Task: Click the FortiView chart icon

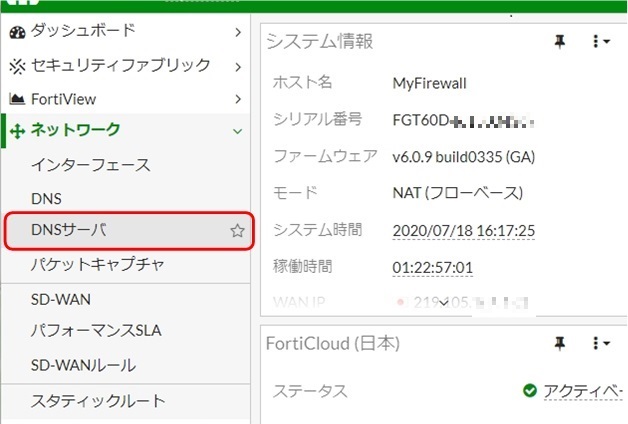Action: tap(16, 99)
